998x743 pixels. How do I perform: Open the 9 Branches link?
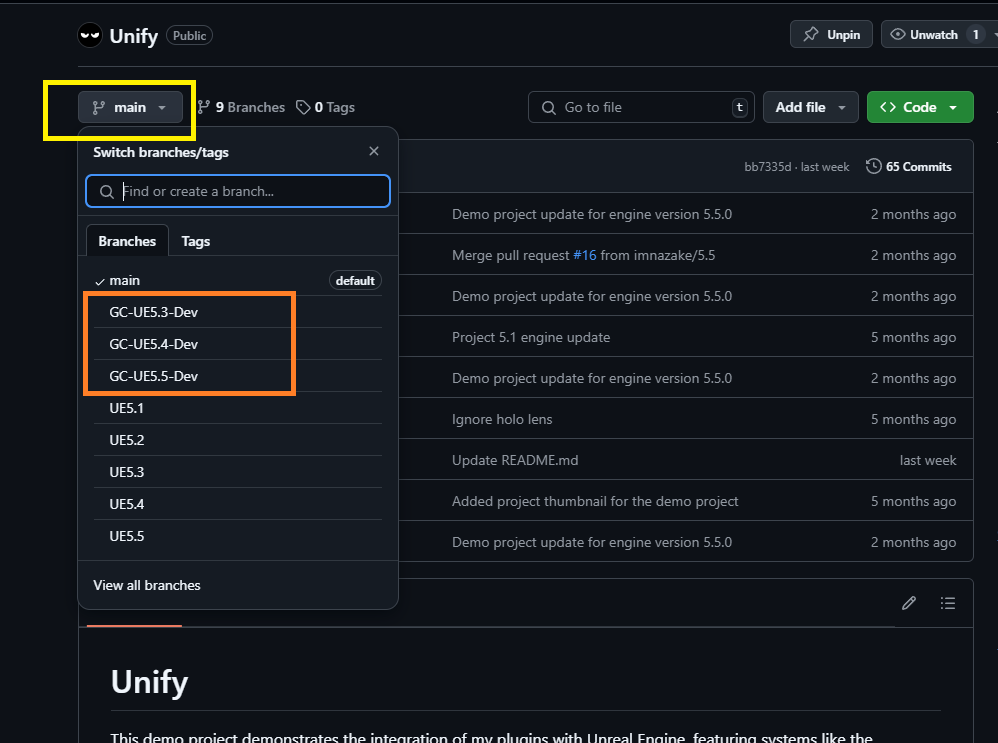coord(241,107)
